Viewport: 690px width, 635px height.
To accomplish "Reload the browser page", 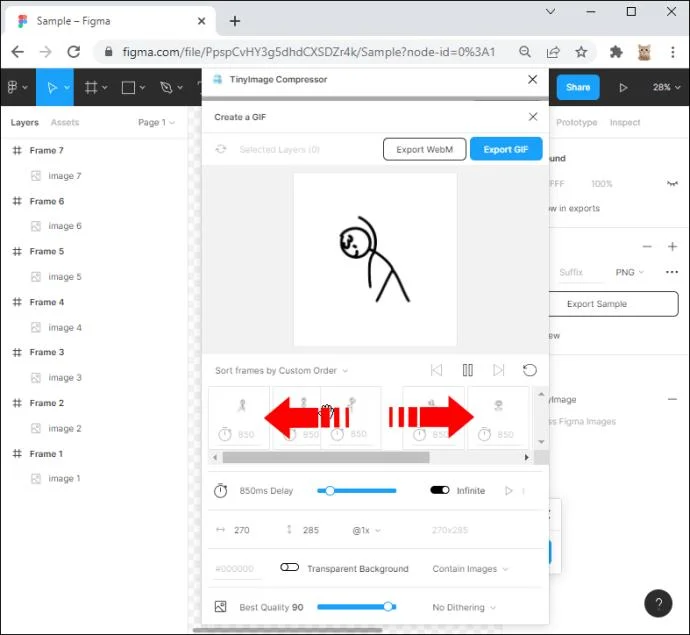I will (x=73, y=52).
